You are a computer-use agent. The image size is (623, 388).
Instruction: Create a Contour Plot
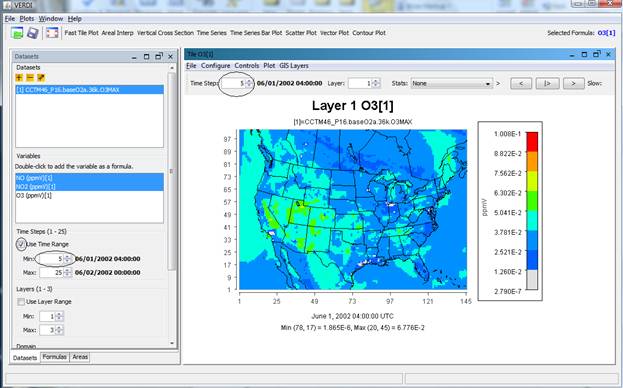click(x=369, y=33)
